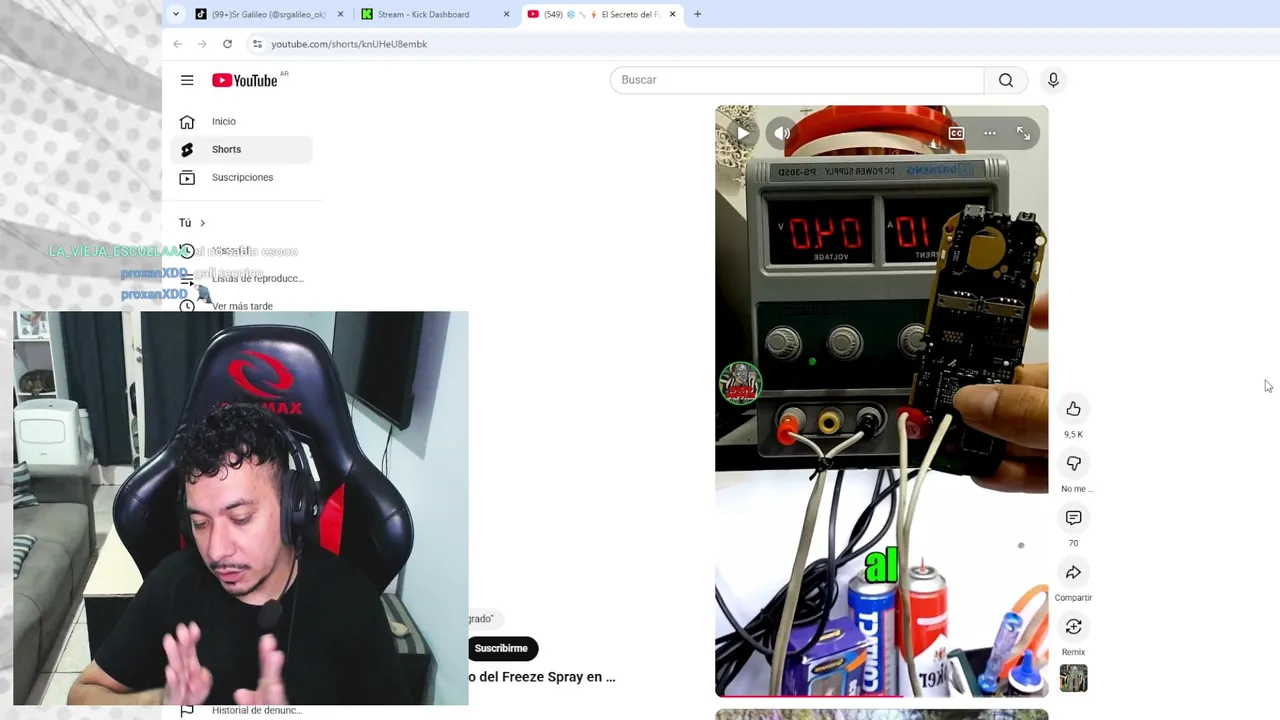Viewport: 1280px width, 720px height.
Task: Click the comment count 70
Action: point(1073,544)
